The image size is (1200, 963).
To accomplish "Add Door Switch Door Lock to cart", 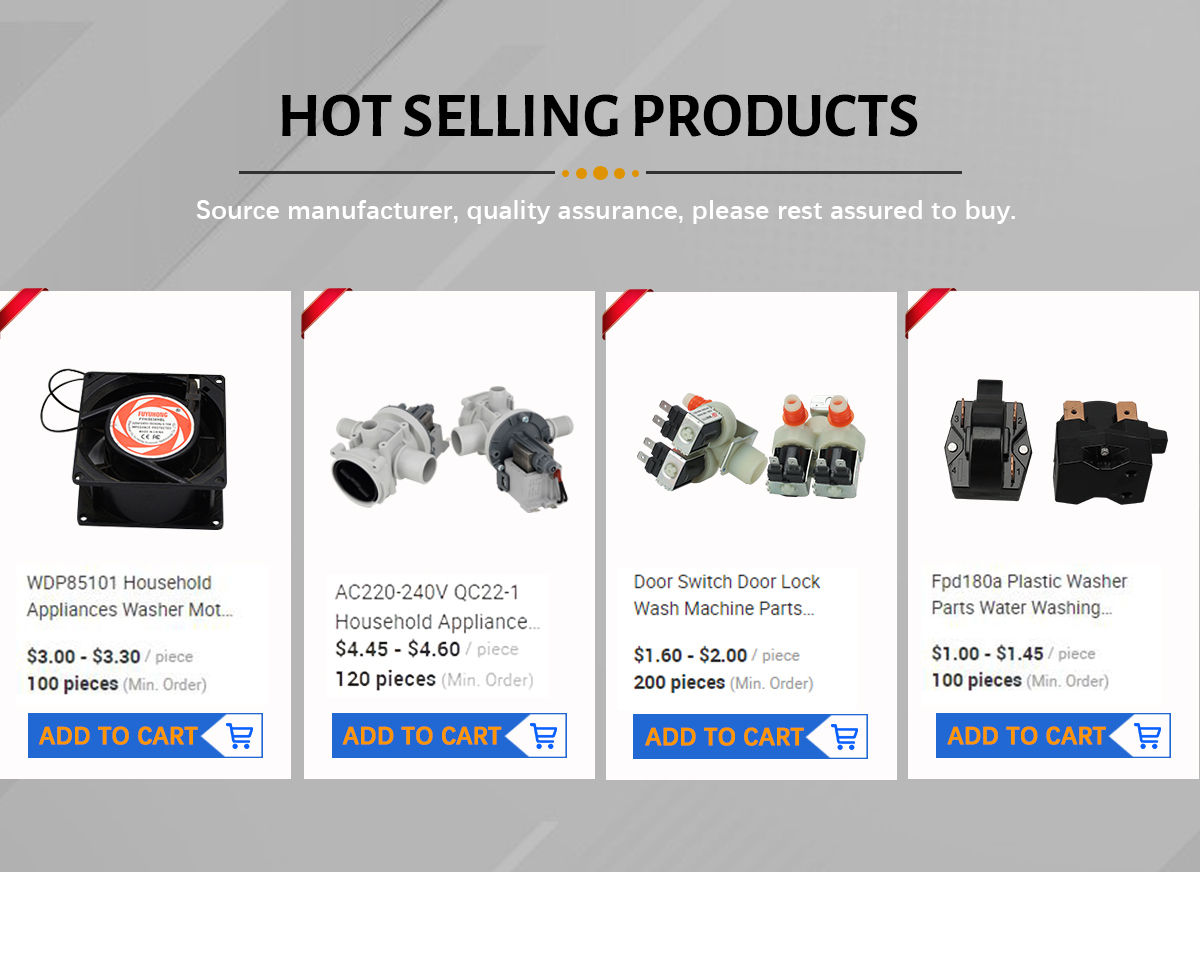I will (x=750, y=737).
